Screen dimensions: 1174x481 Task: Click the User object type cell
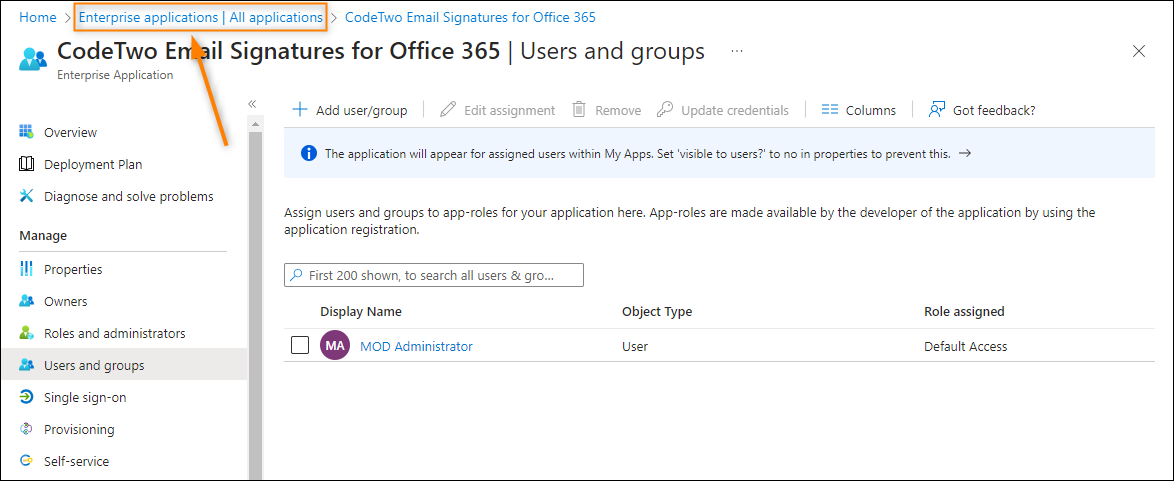pyautogui.click(x=635, y=346)
